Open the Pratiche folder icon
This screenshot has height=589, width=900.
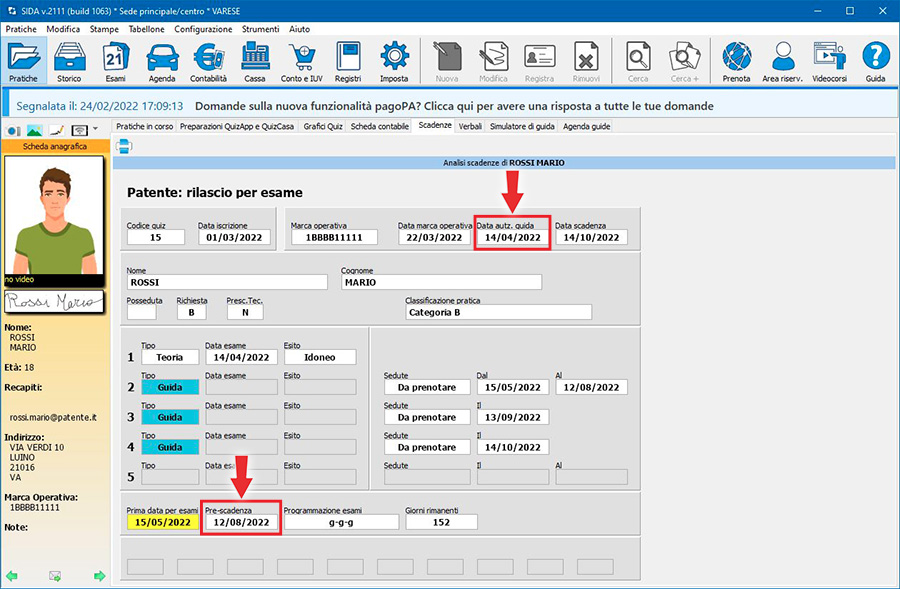pyautogui.click(x=23, y=59)
